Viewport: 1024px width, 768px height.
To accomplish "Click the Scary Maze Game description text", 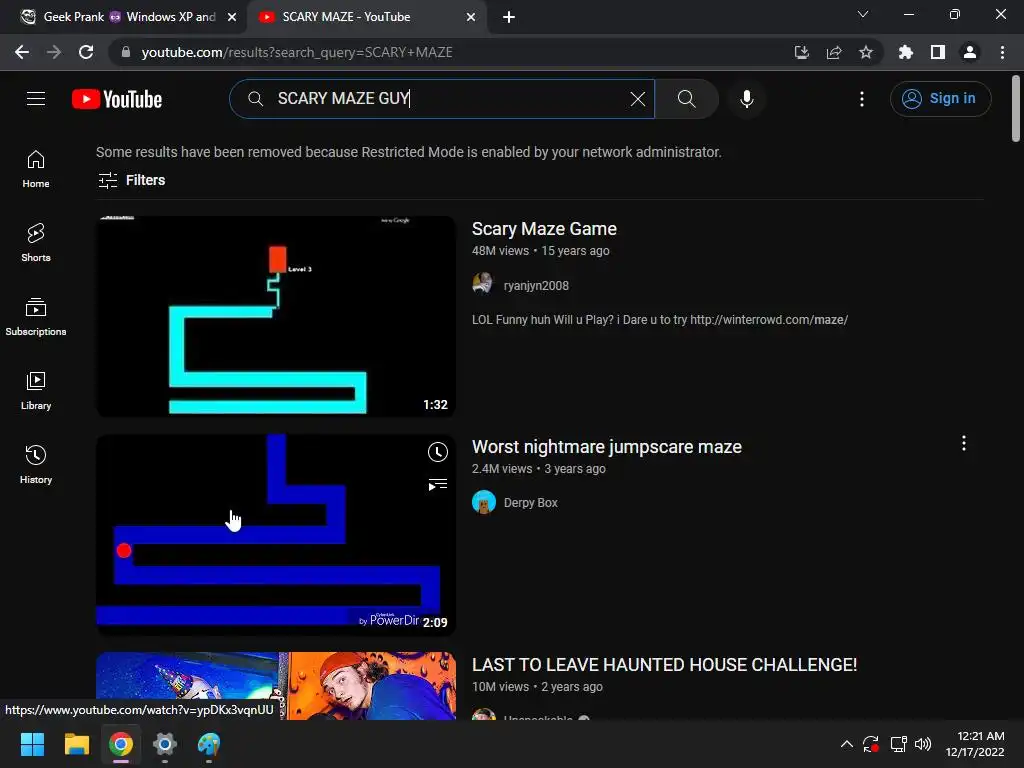I will point(660,320).
